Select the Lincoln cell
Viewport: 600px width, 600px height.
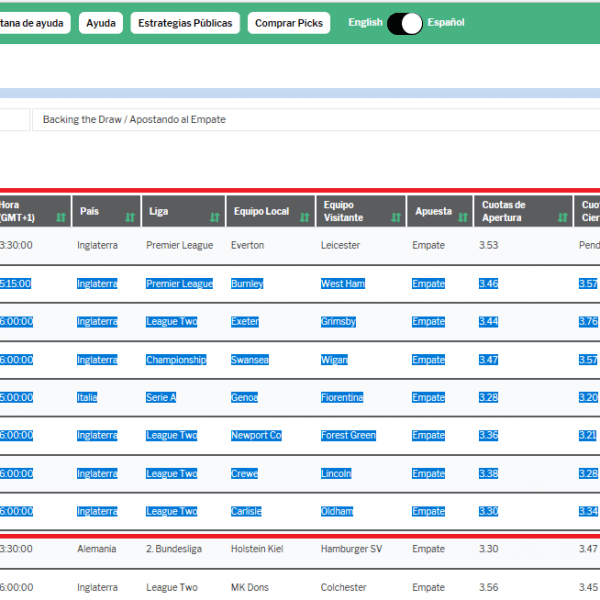coord(336,474)
